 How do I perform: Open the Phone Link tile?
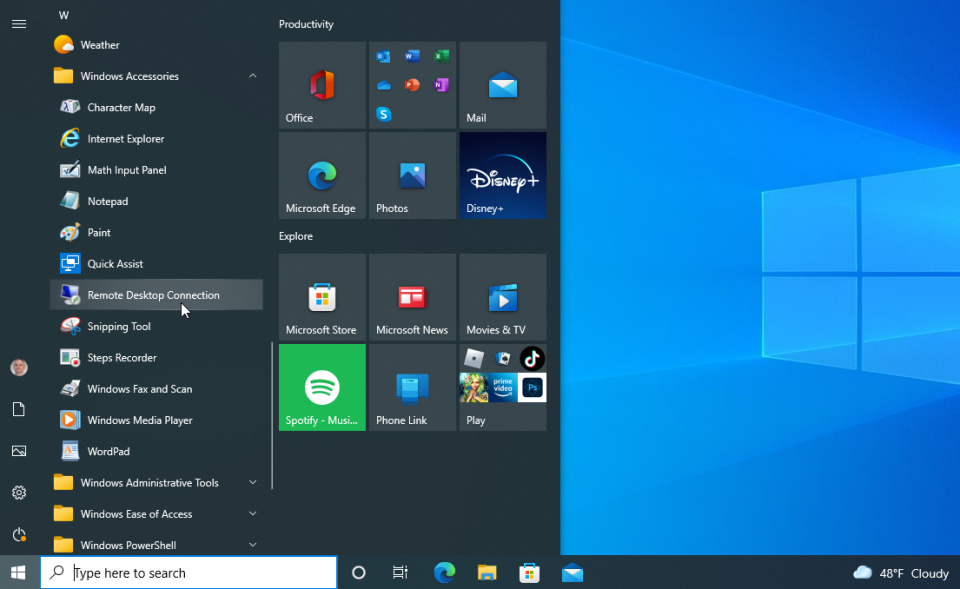coord(412,388)
